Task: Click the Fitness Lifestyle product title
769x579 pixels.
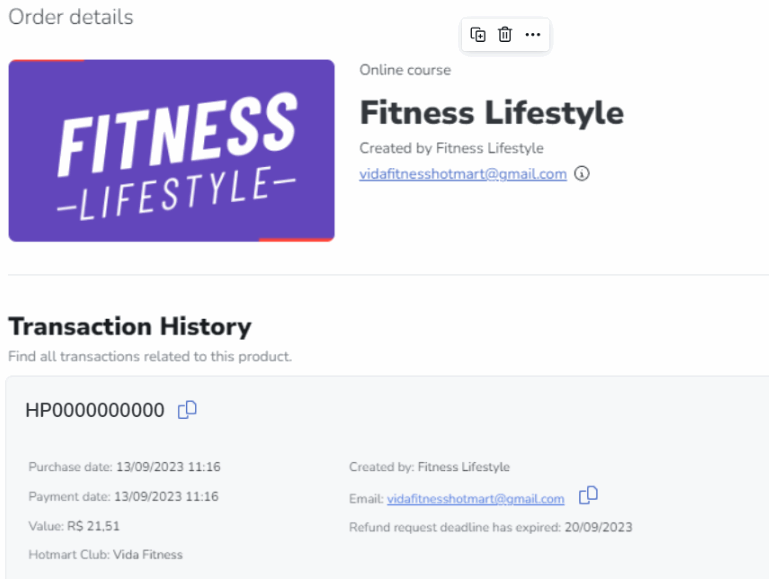Action: pyautogui.click(x=492, y=113)
